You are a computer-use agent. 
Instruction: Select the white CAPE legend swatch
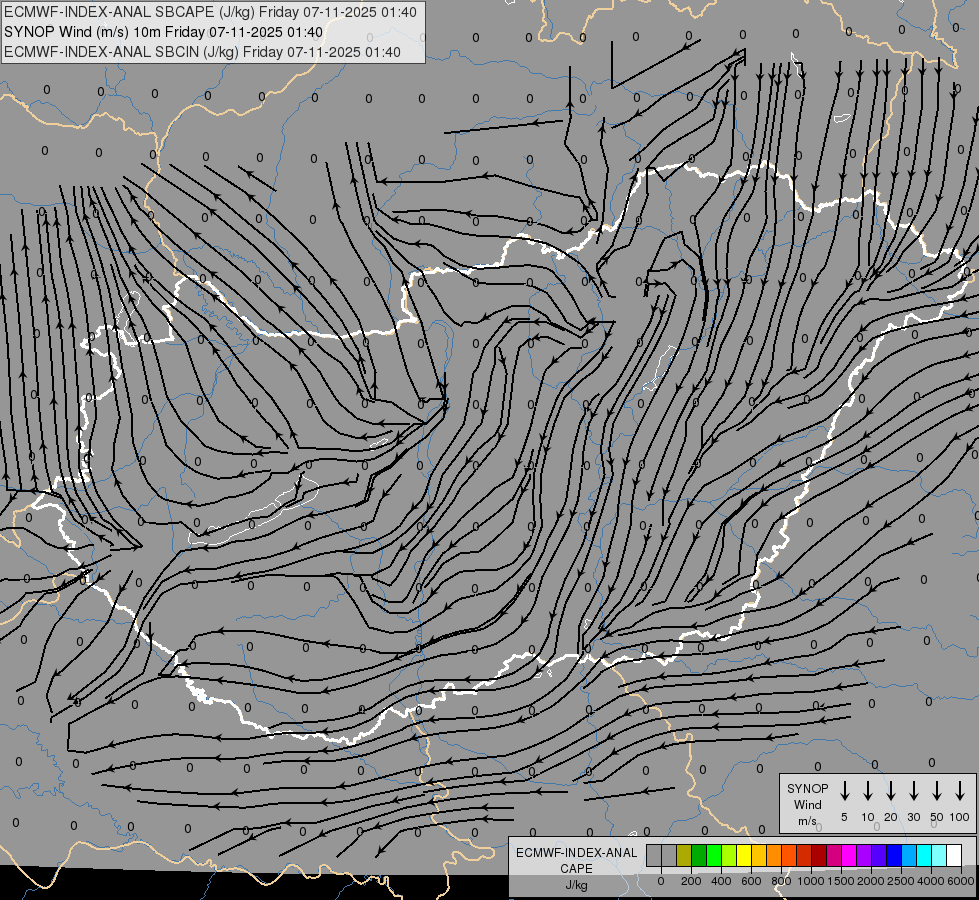tap(954, 855)
